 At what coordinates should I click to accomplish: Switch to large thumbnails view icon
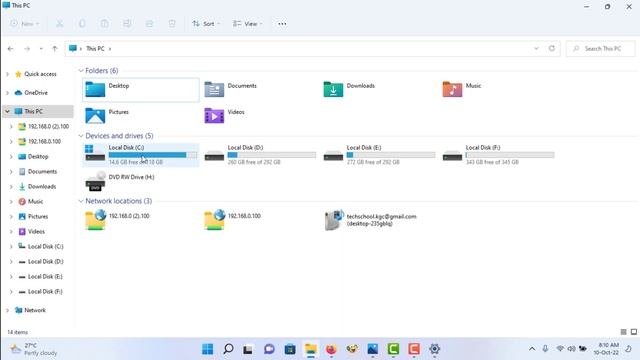point(634,332)
